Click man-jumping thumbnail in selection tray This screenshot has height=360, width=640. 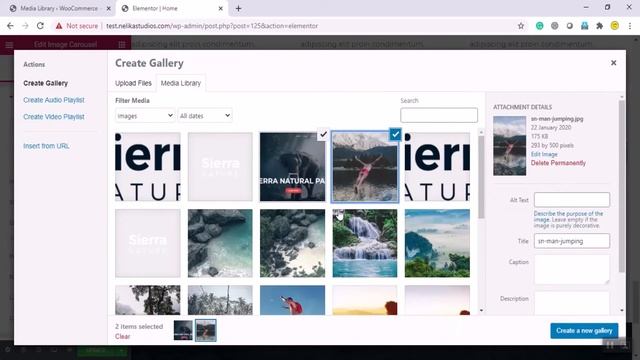[x=205, y=330]
